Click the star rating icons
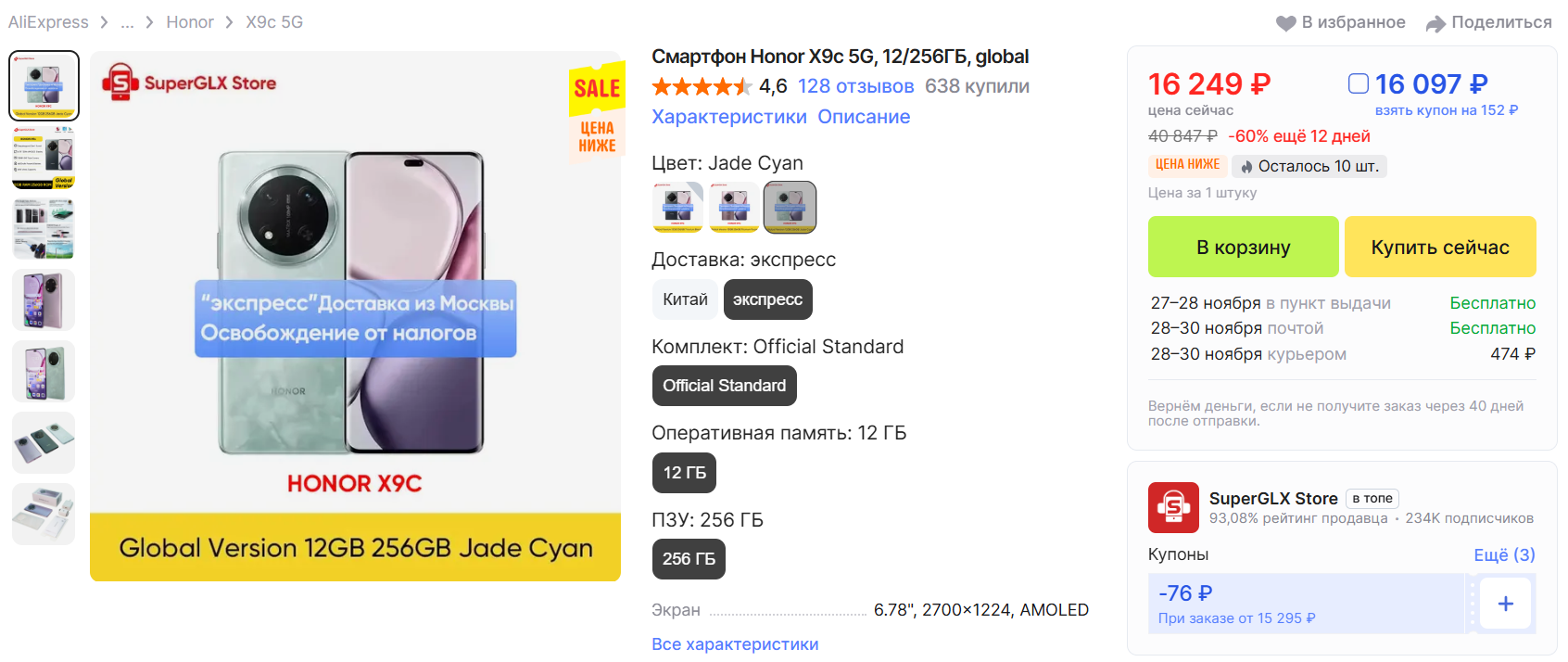This screenshot has width=1568, height=662. click(702, 86)
